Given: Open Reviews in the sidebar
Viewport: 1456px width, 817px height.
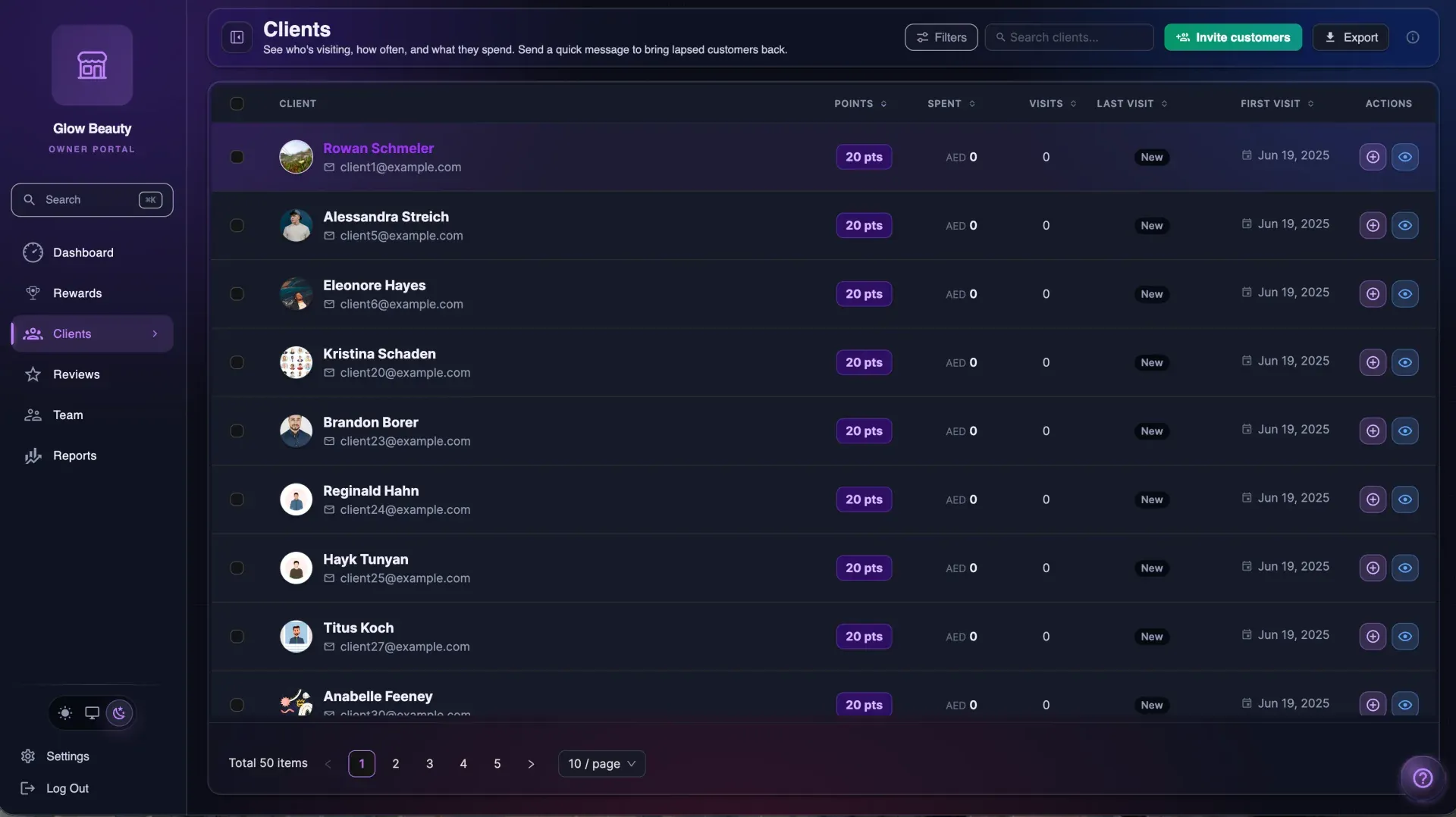Looking at the screenshot, I should [x=92, y=374].
